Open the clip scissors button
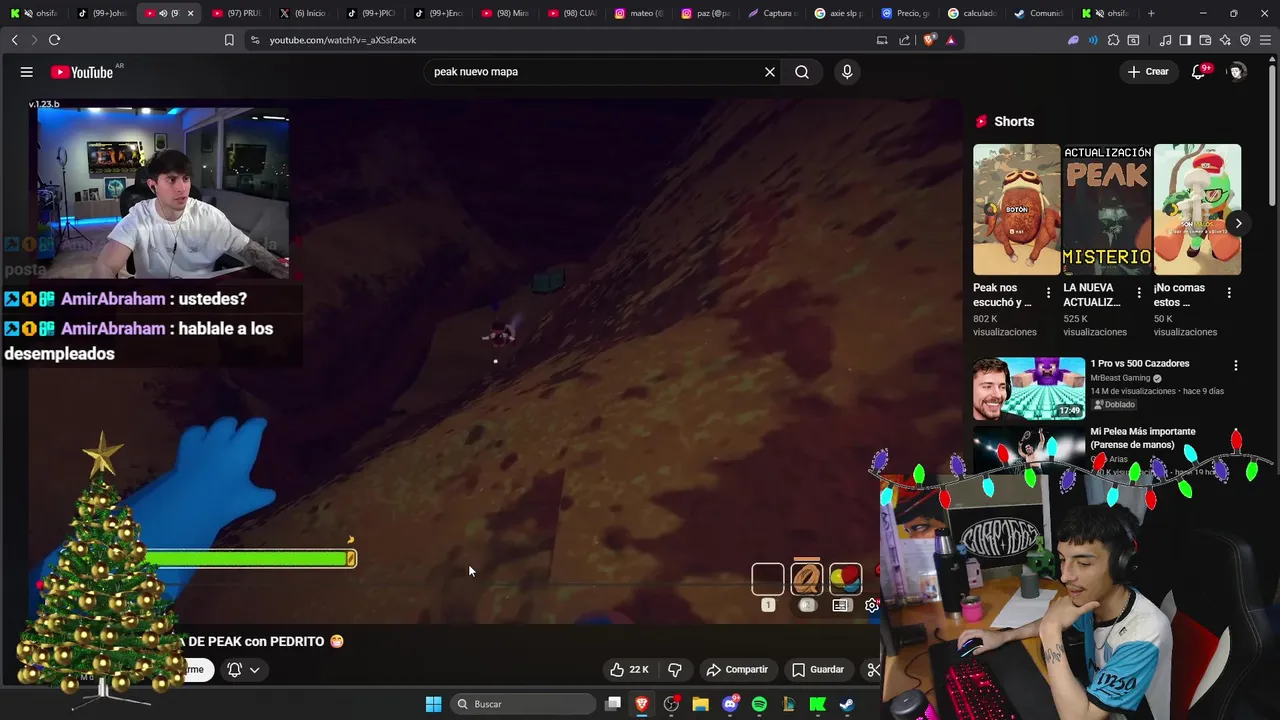The height and width of the screenshot is (720, 1280). click(x=873, y=670)
